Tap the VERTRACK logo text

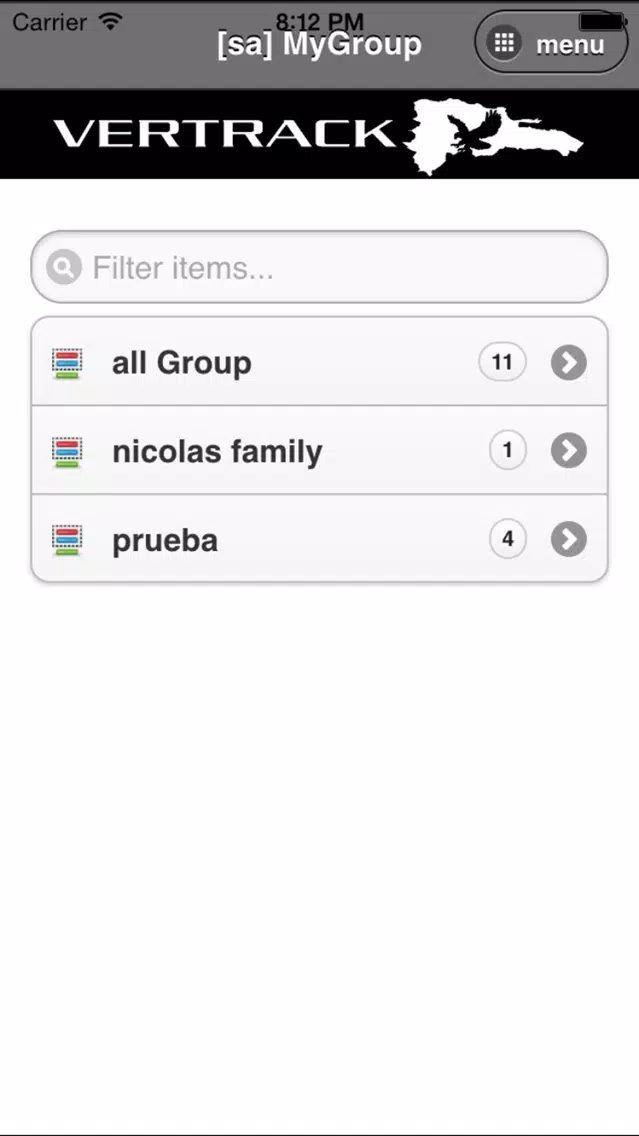click(225, 134)
